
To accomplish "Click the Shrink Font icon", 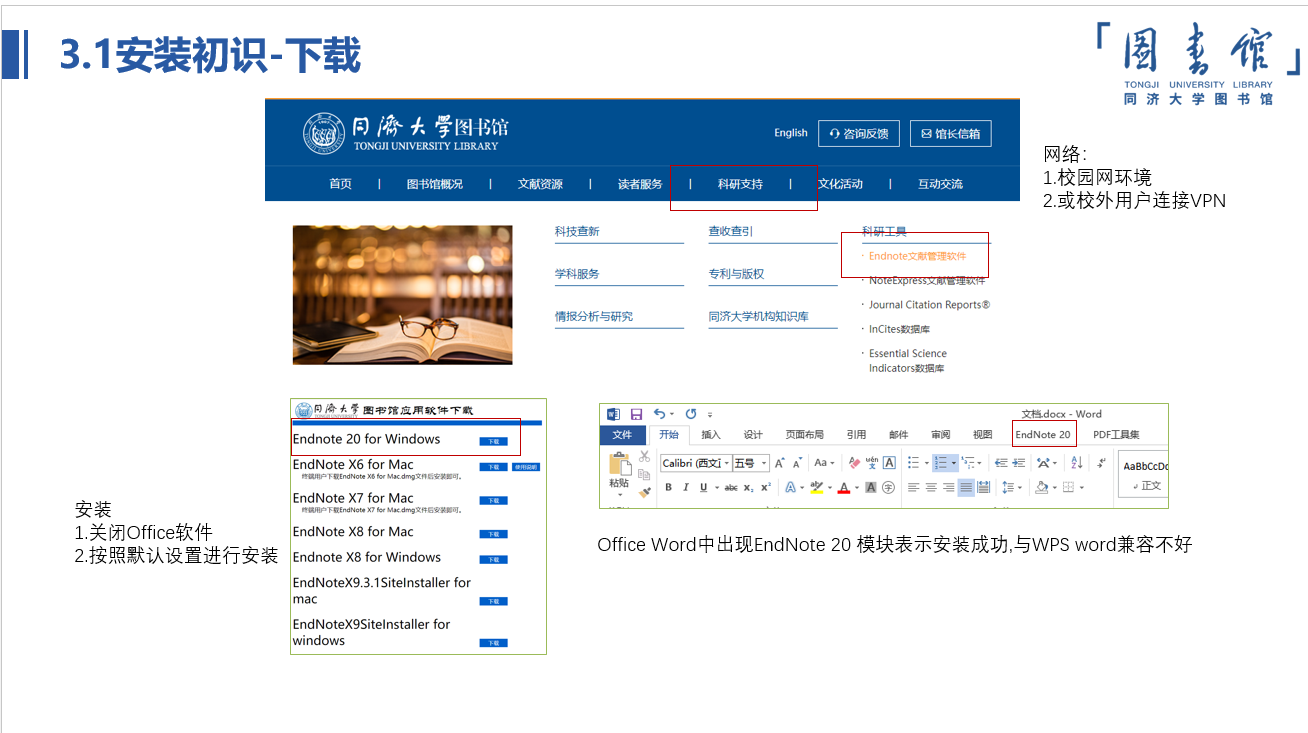I will pos(797,463).
